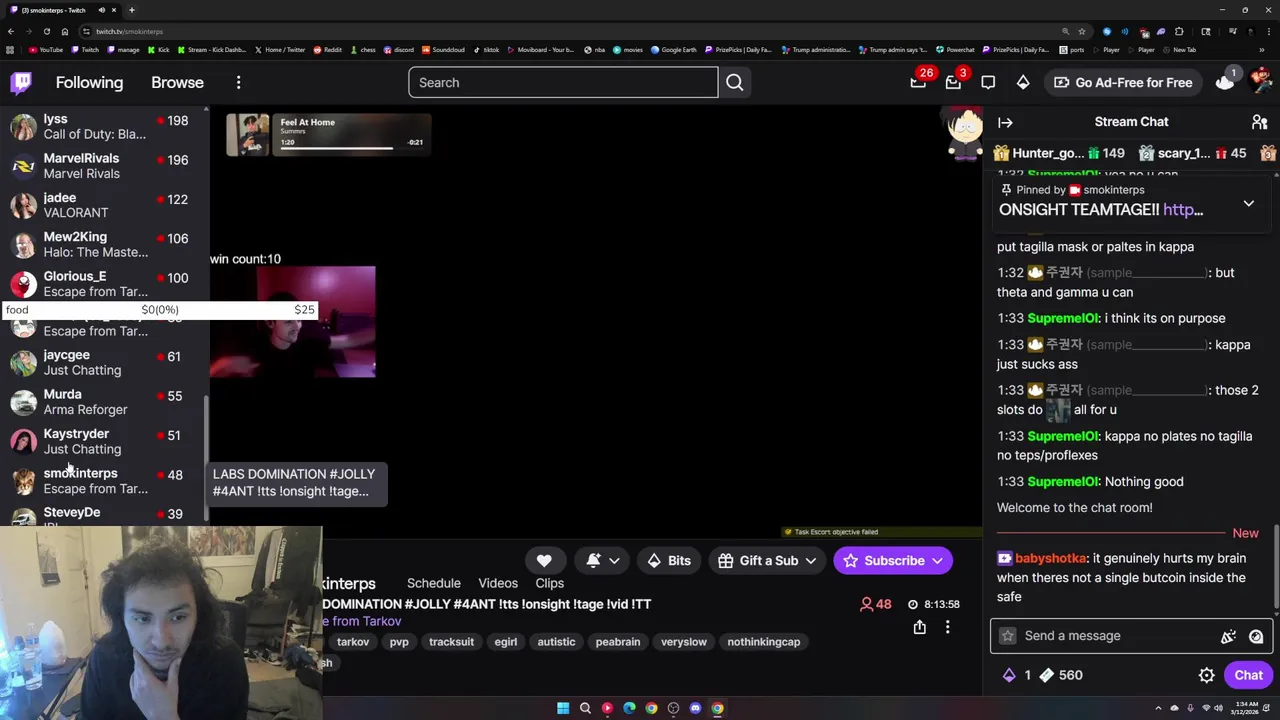Open Bits icon inside the chat input
The width and height of the screenshot is (1280, 720).
(1228, 636)
